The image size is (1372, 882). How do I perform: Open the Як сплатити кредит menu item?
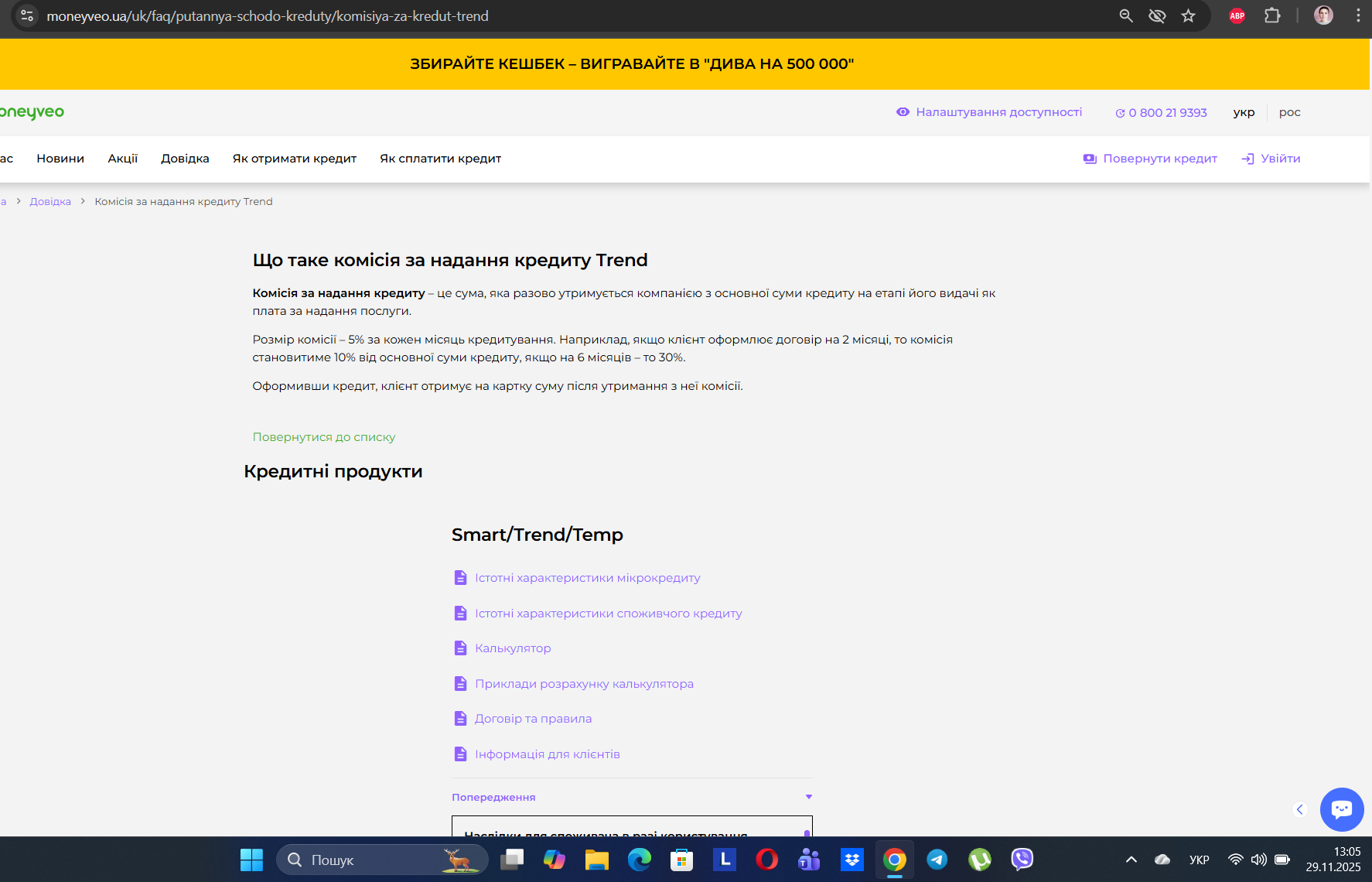(440, 159)
